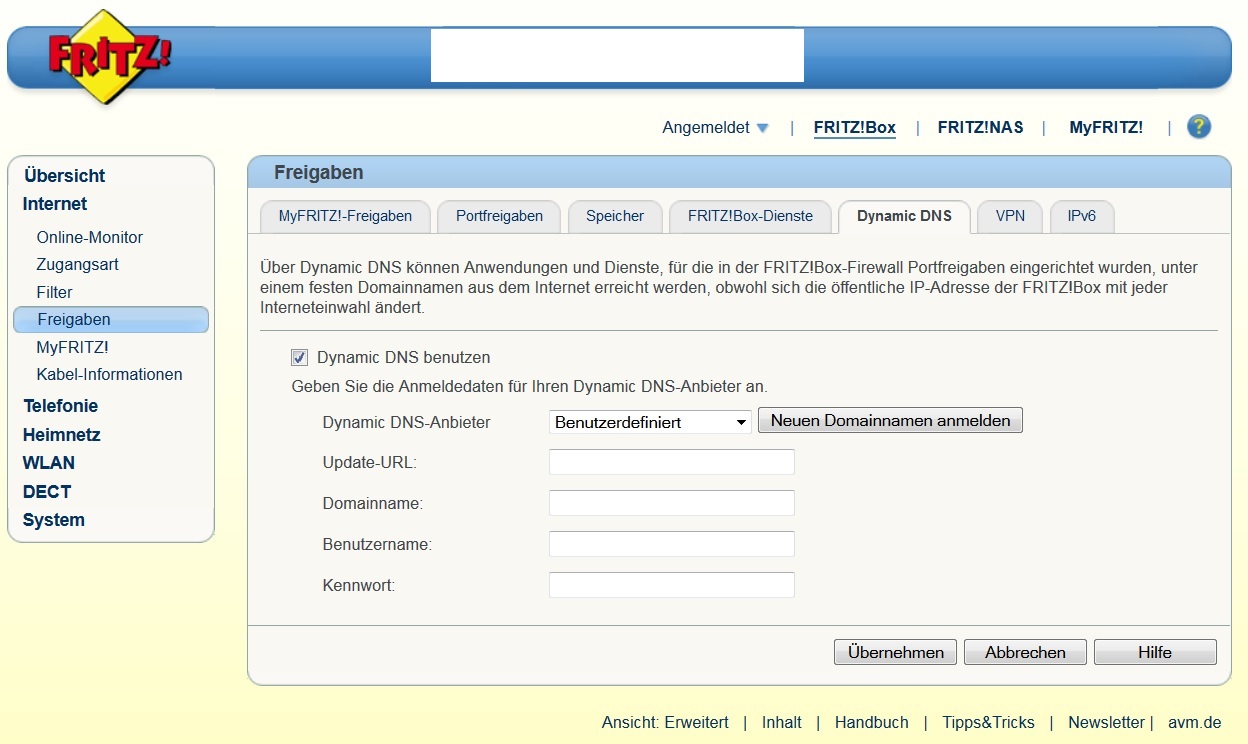This screenshot has width=1248, height=744.
Task: Expand DECT sidebar section
Action: pyautogui.click(x=47, y=492)
